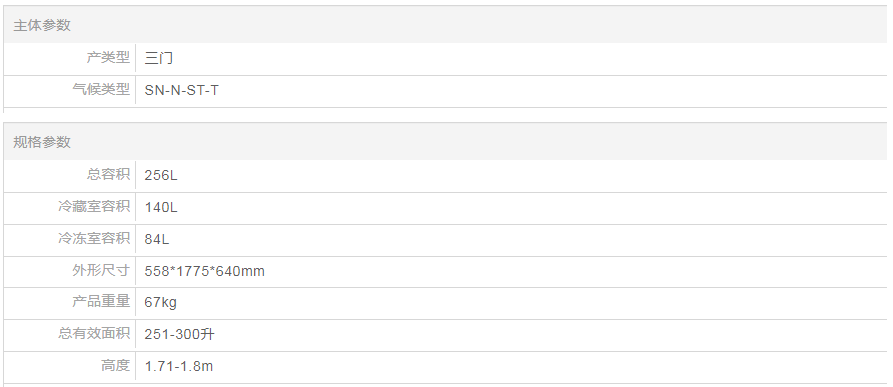Select the 高度 label
893x387 pixels.
116,365
